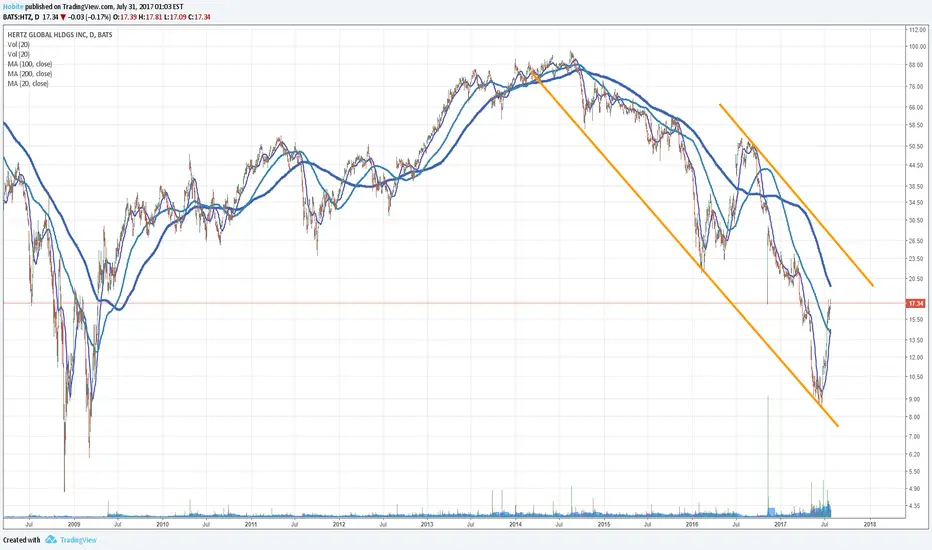Click the O:17.39 open value
The image size is (932, 550).
(125, 17)
